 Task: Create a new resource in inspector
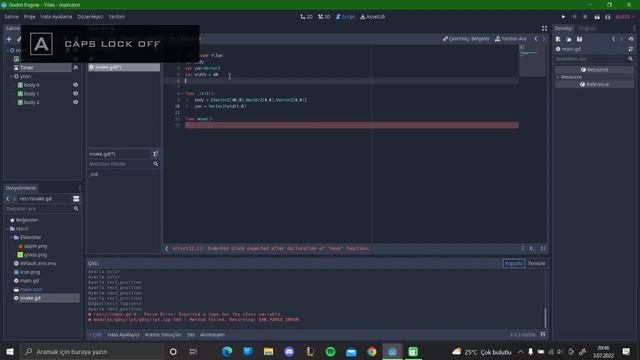[x=558, y=39]
